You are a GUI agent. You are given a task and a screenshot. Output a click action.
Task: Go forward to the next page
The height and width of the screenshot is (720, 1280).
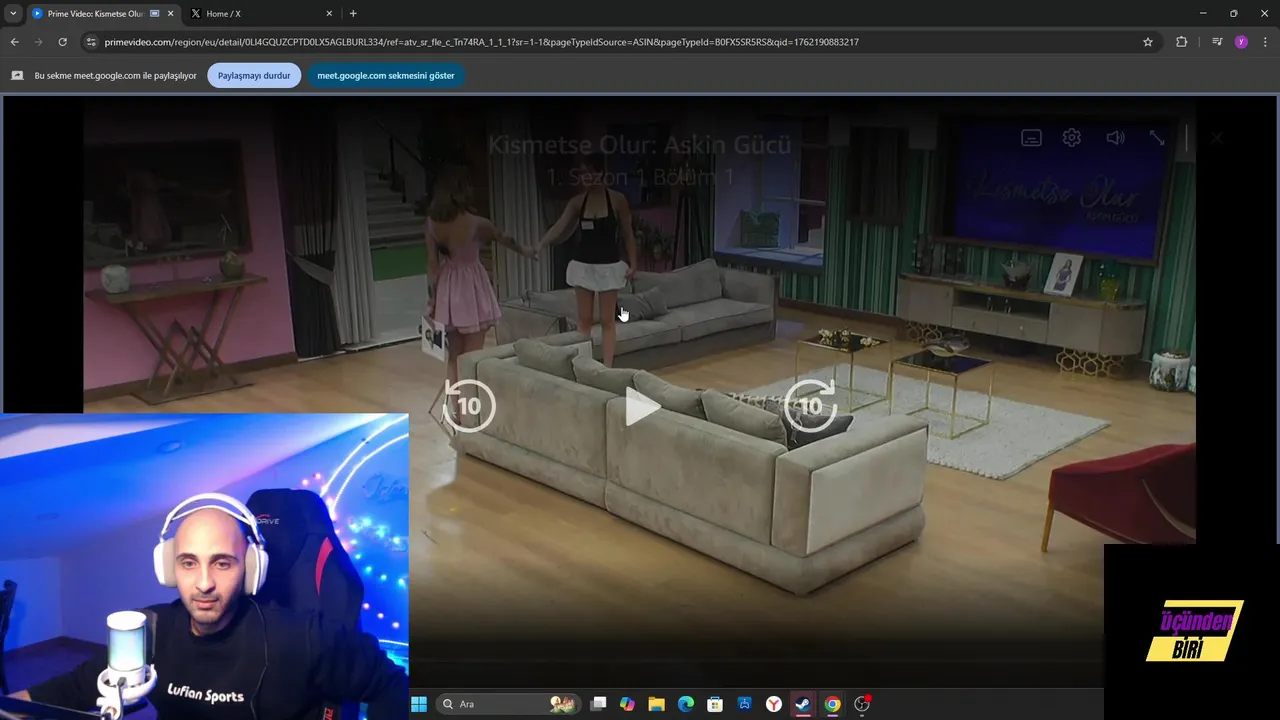point(38,42)
